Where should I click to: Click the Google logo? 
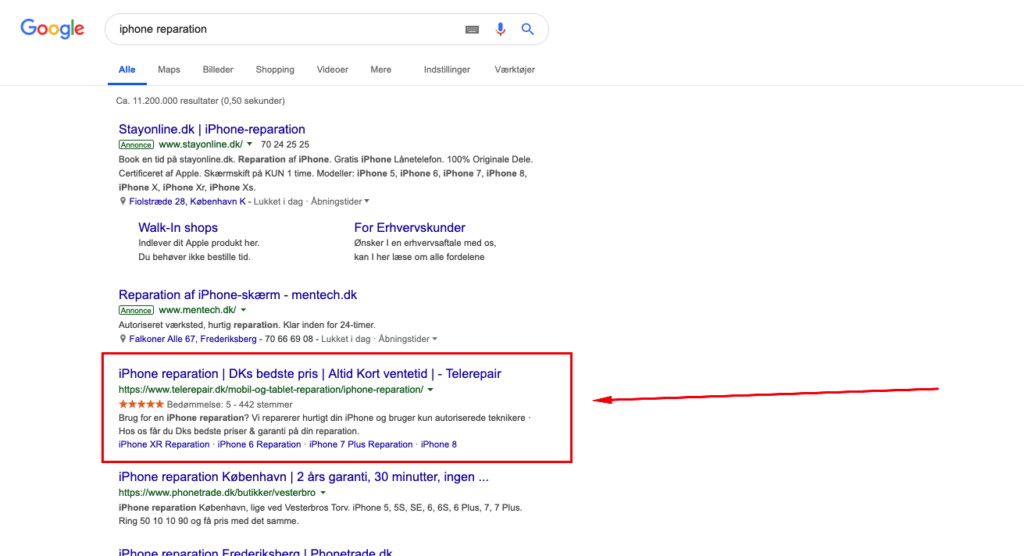point(52,29)
